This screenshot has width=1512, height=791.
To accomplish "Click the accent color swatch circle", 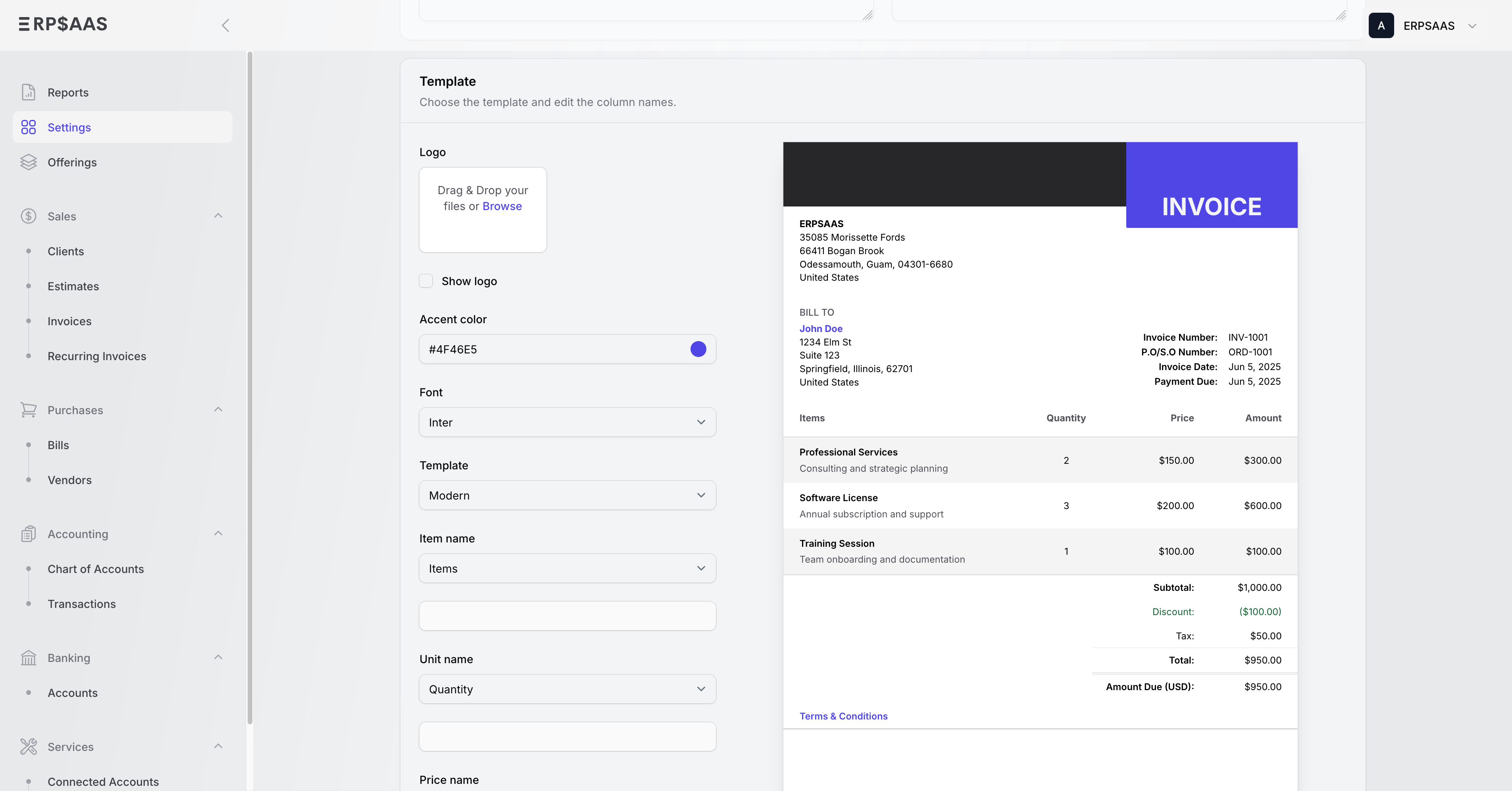I will pyautogui.click(x=698, y=349).
